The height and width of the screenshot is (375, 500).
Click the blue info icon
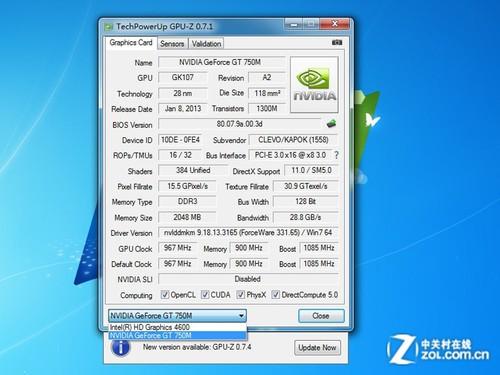(x=120, y=347)
